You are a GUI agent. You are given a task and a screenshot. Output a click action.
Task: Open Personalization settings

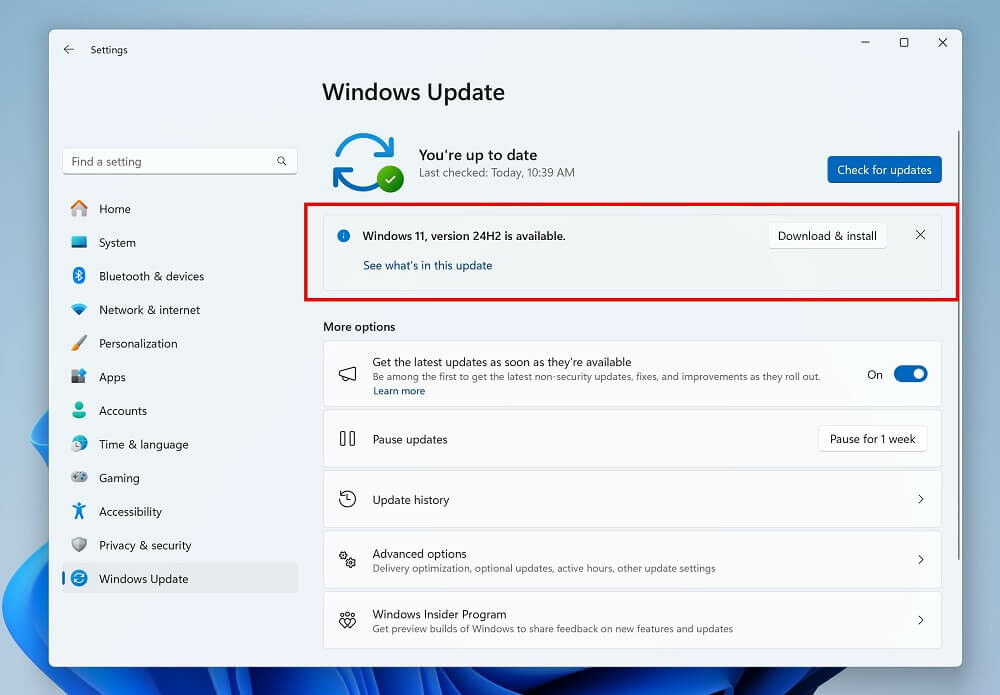click(180, 343)
